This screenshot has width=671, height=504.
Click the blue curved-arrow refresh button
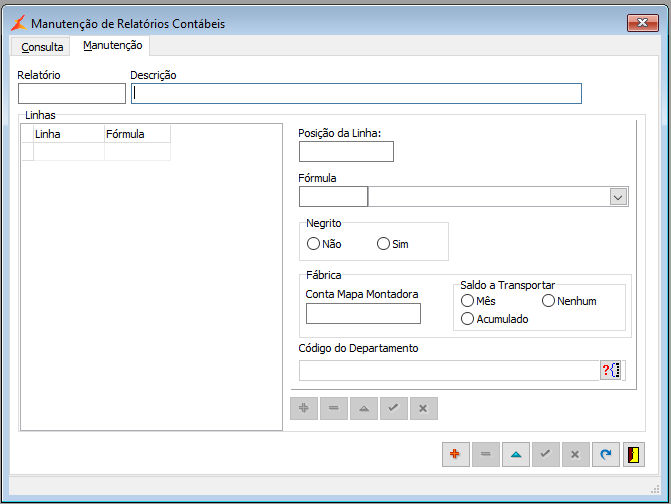[606, 454]
